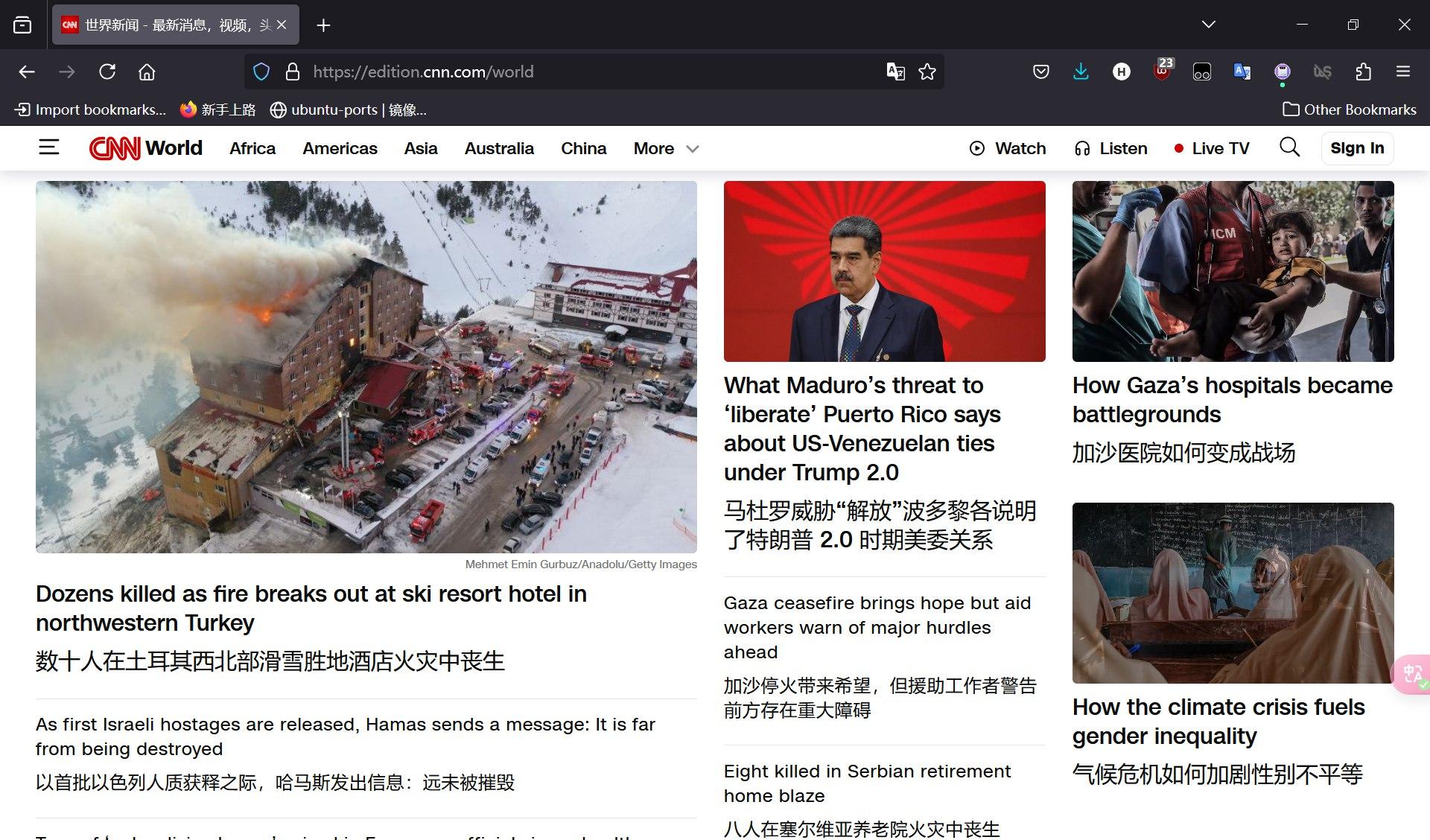
Task: Open the uBlock extension with badge 23
Action: pyautogui.click(x=1162, y=71)
